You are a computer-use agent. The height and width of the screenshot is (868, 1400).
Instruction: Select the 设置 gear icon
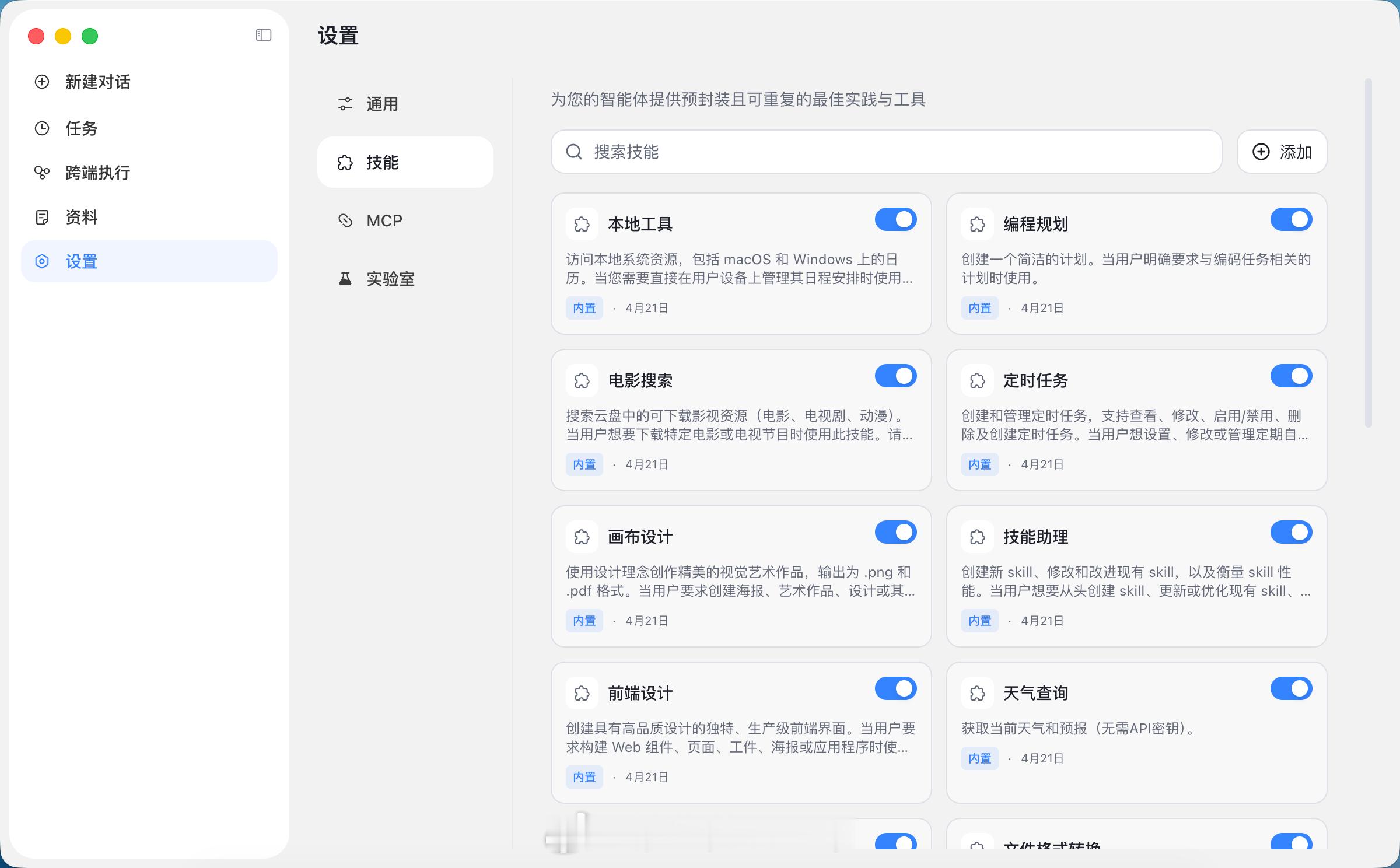41,262
